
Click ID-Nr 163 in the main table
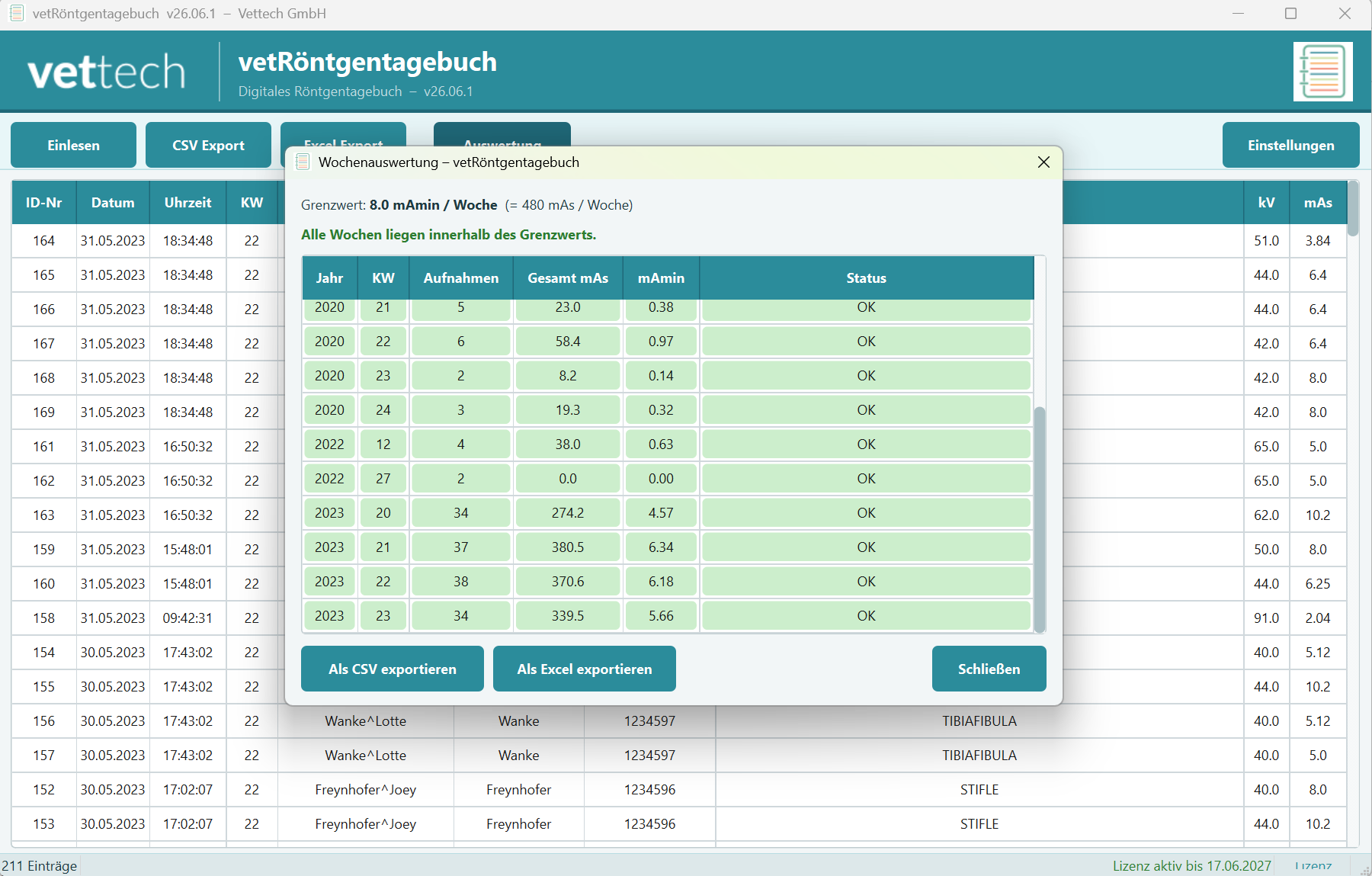click(44, 515)
